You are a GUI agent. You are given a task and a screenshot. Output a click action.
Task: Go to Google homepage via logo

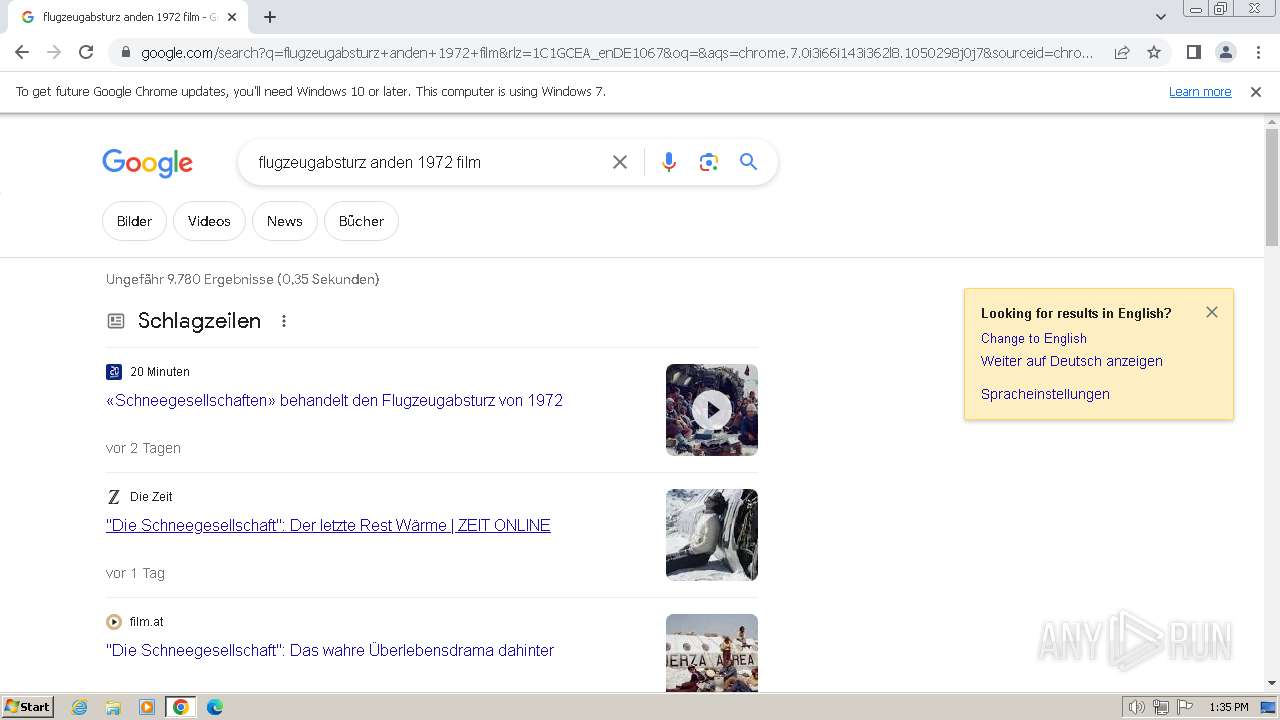147,163
